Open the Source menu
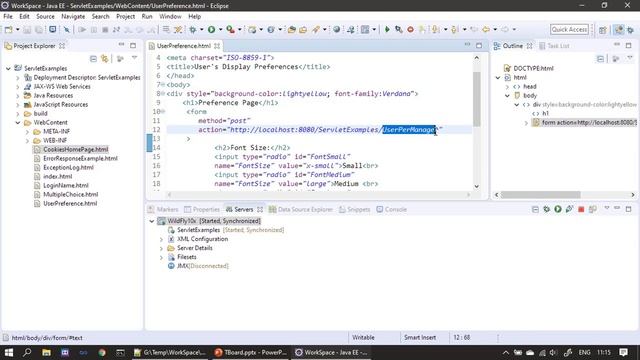The width and height of the screenshot is (640, 360). click(x=45, y=16)
